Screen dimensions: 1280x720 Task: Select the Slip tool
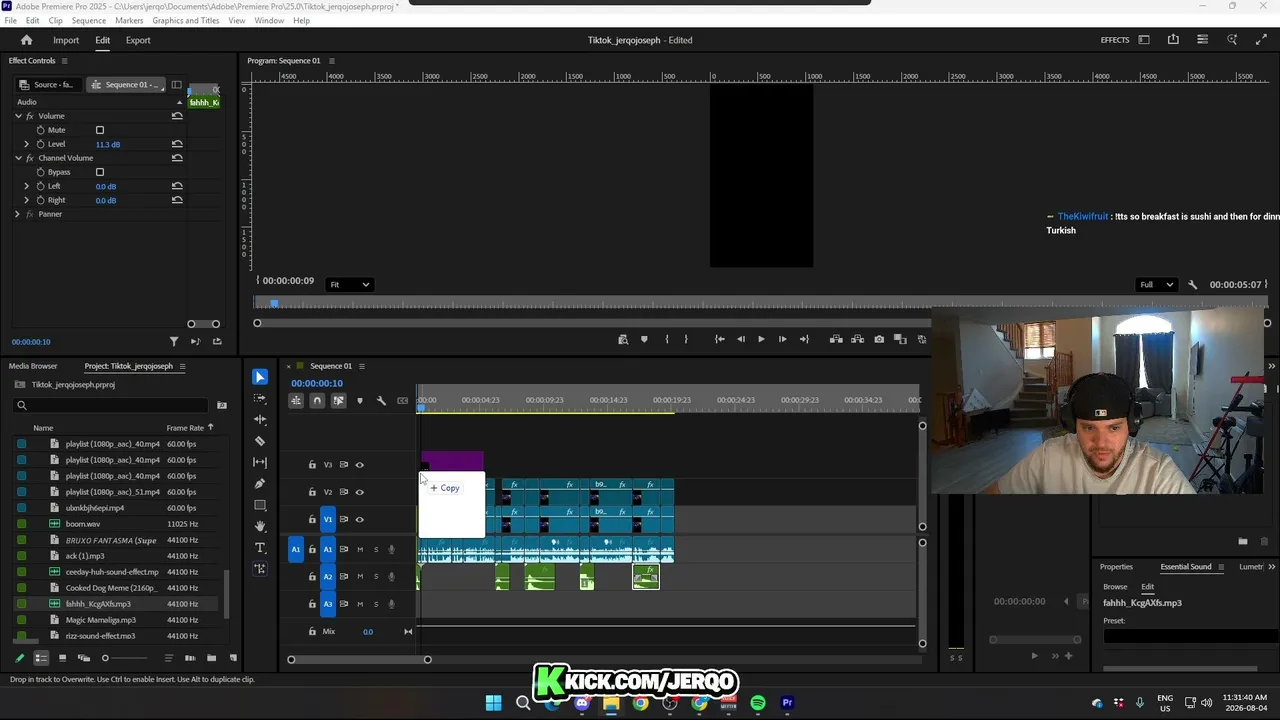click(x=260, y=462)
